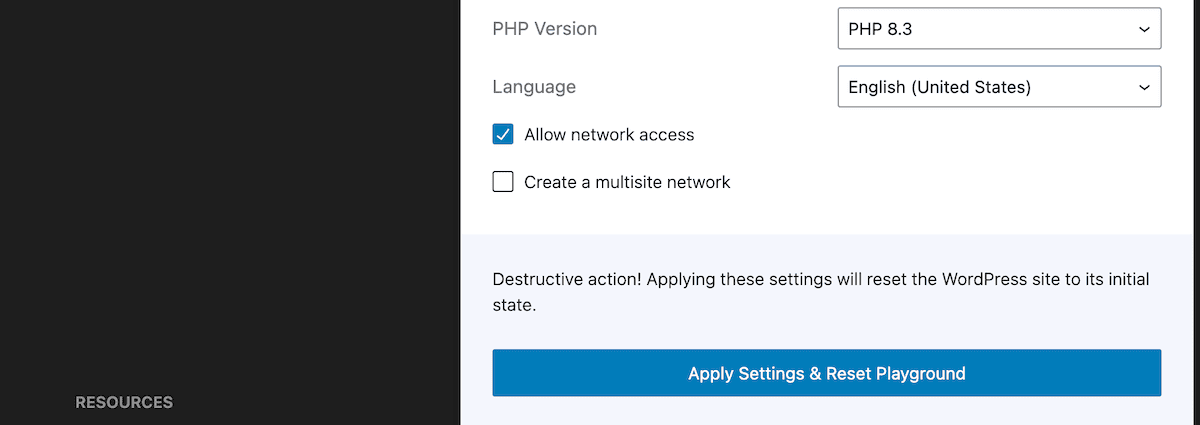Click the chevron arrow in Language select
Screen dimensions: 1200x425
(x=1144, y=87)
